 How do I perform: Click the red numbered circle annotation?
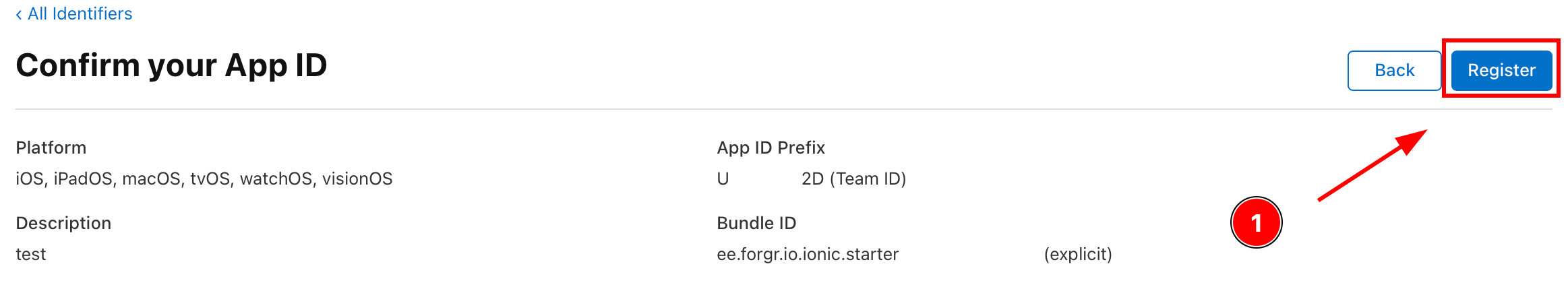[1256, 222]
